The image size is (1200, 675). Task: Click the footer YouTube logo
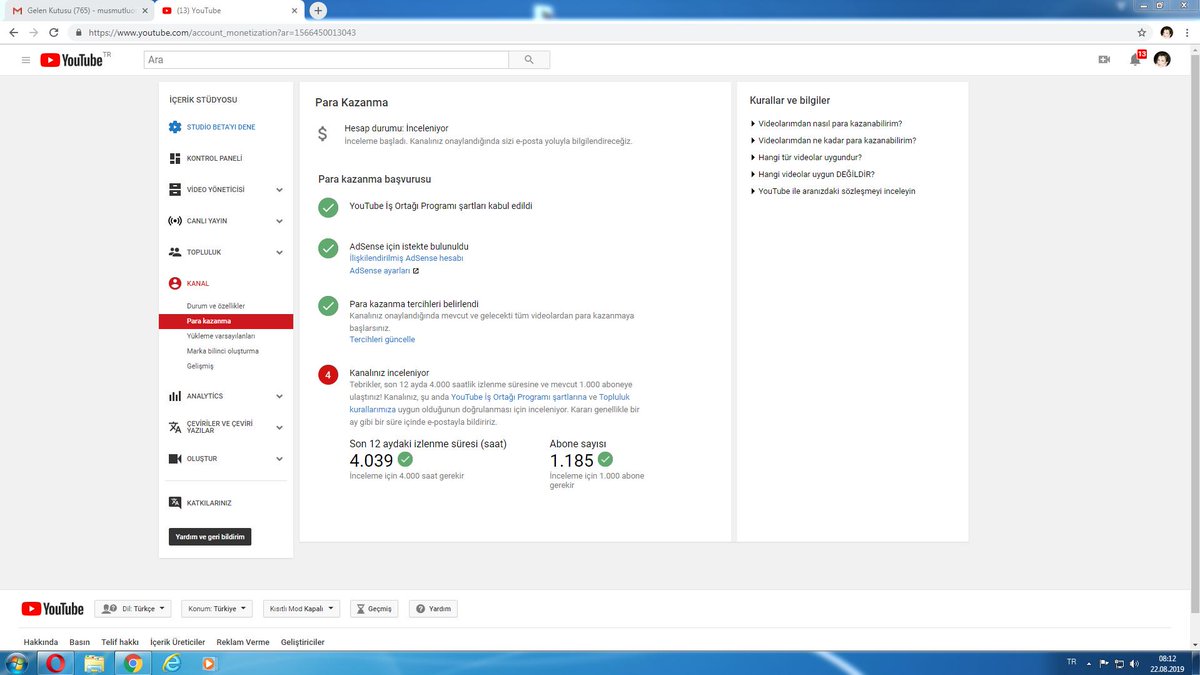point(52,609)
